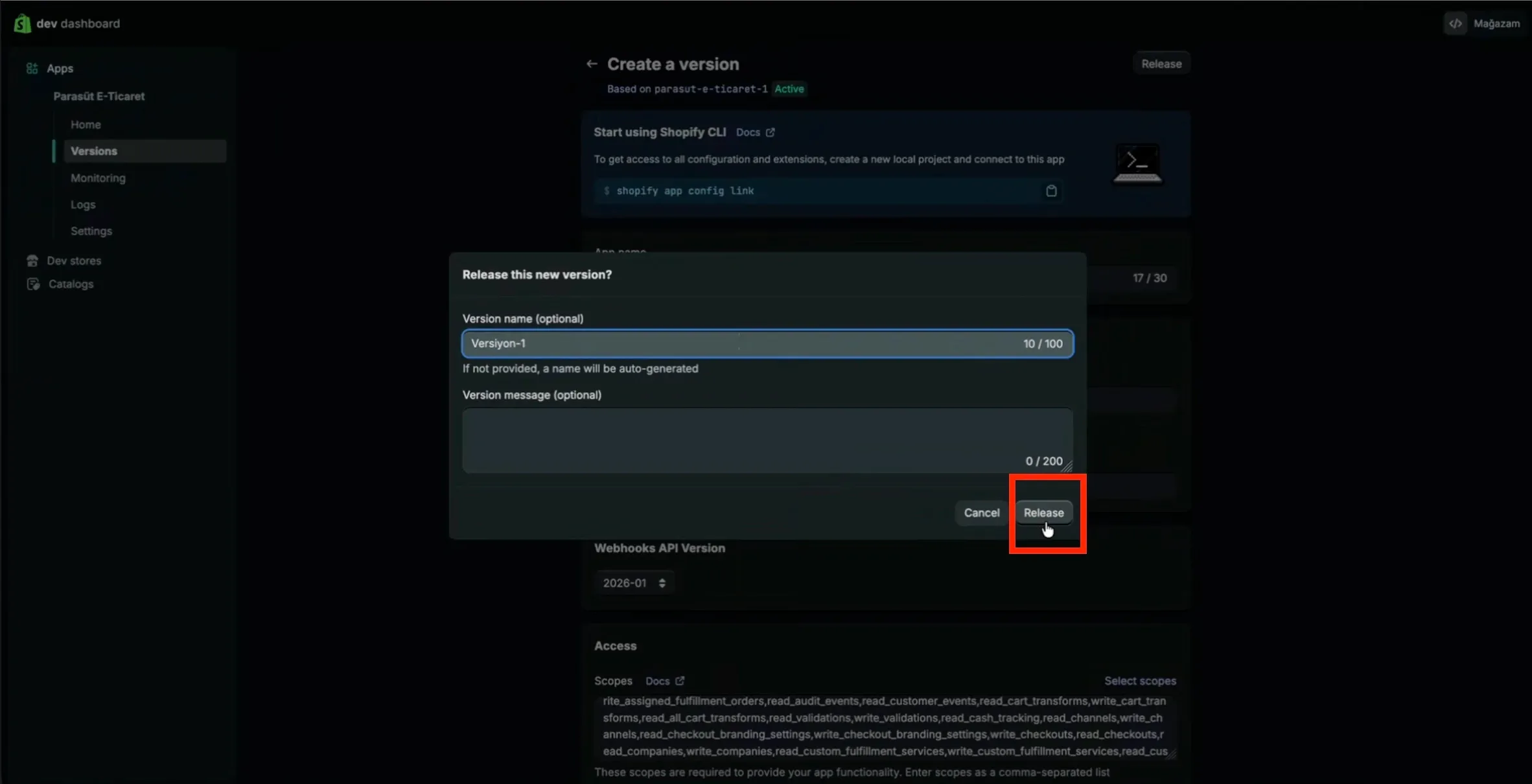
Task: Click Apps in the sidebar
Action: [x=60, y=68]
